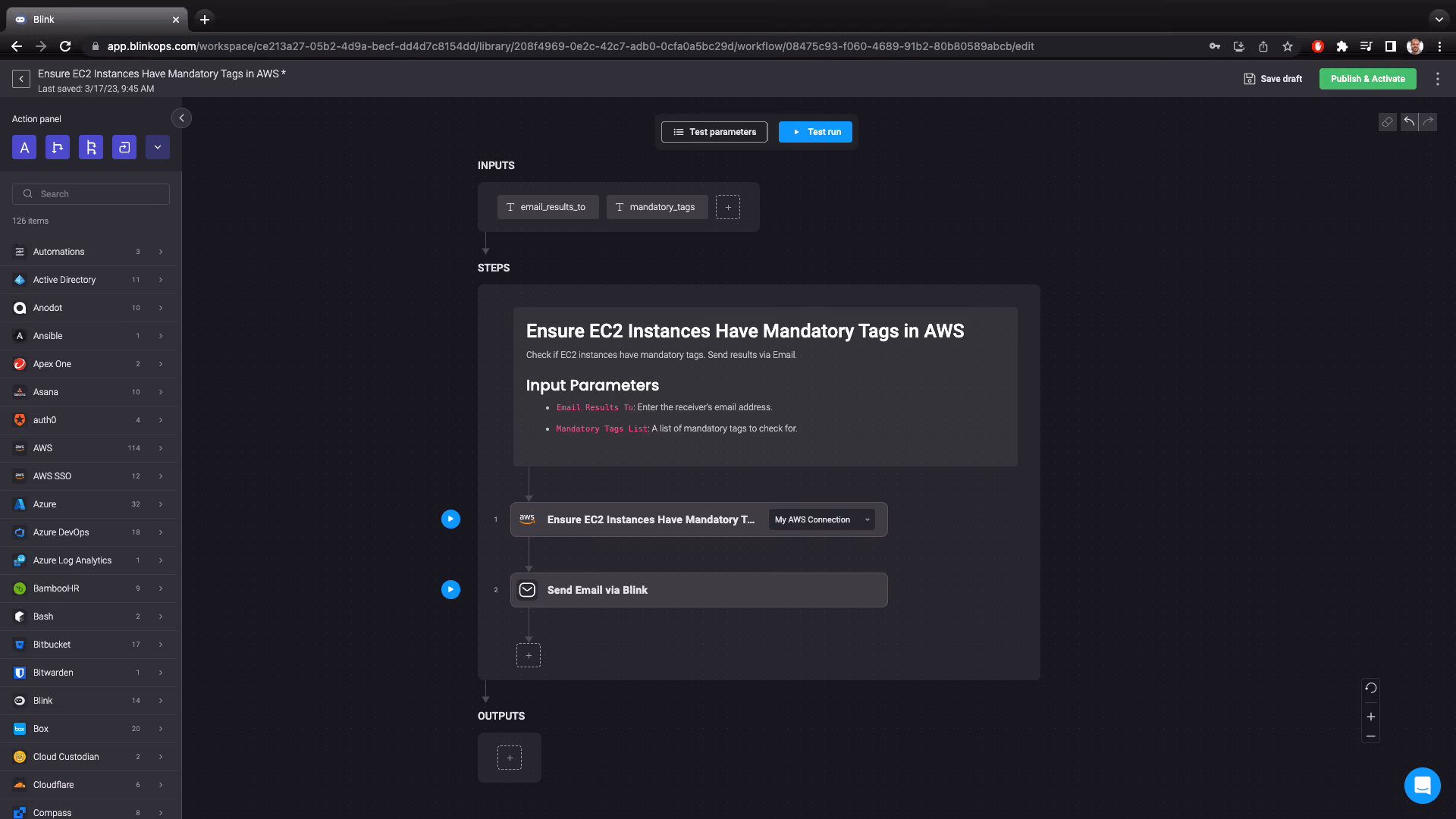The image size is (1456, 819).
Task: Open the My AWS Connection dropdown
Action: point(822,519)
